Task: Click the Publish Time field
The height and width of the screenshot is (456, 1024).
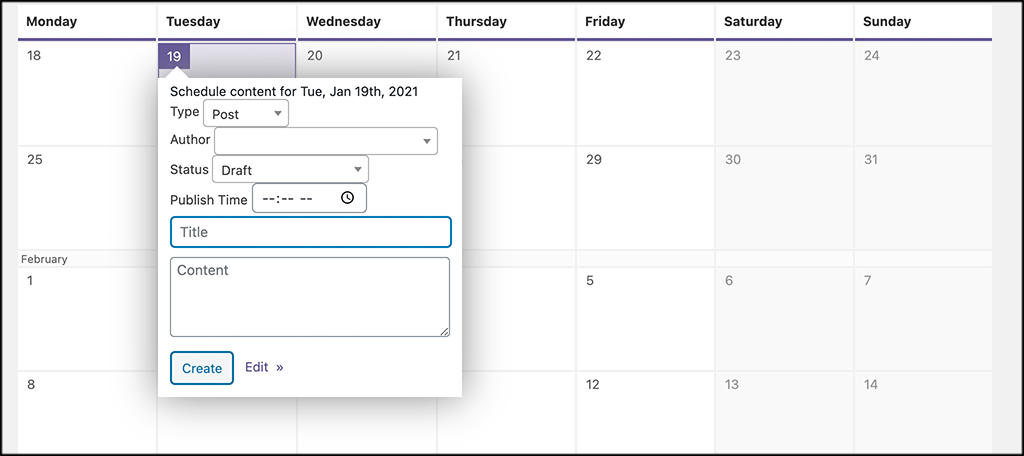Action: click(x=300, y=198)
